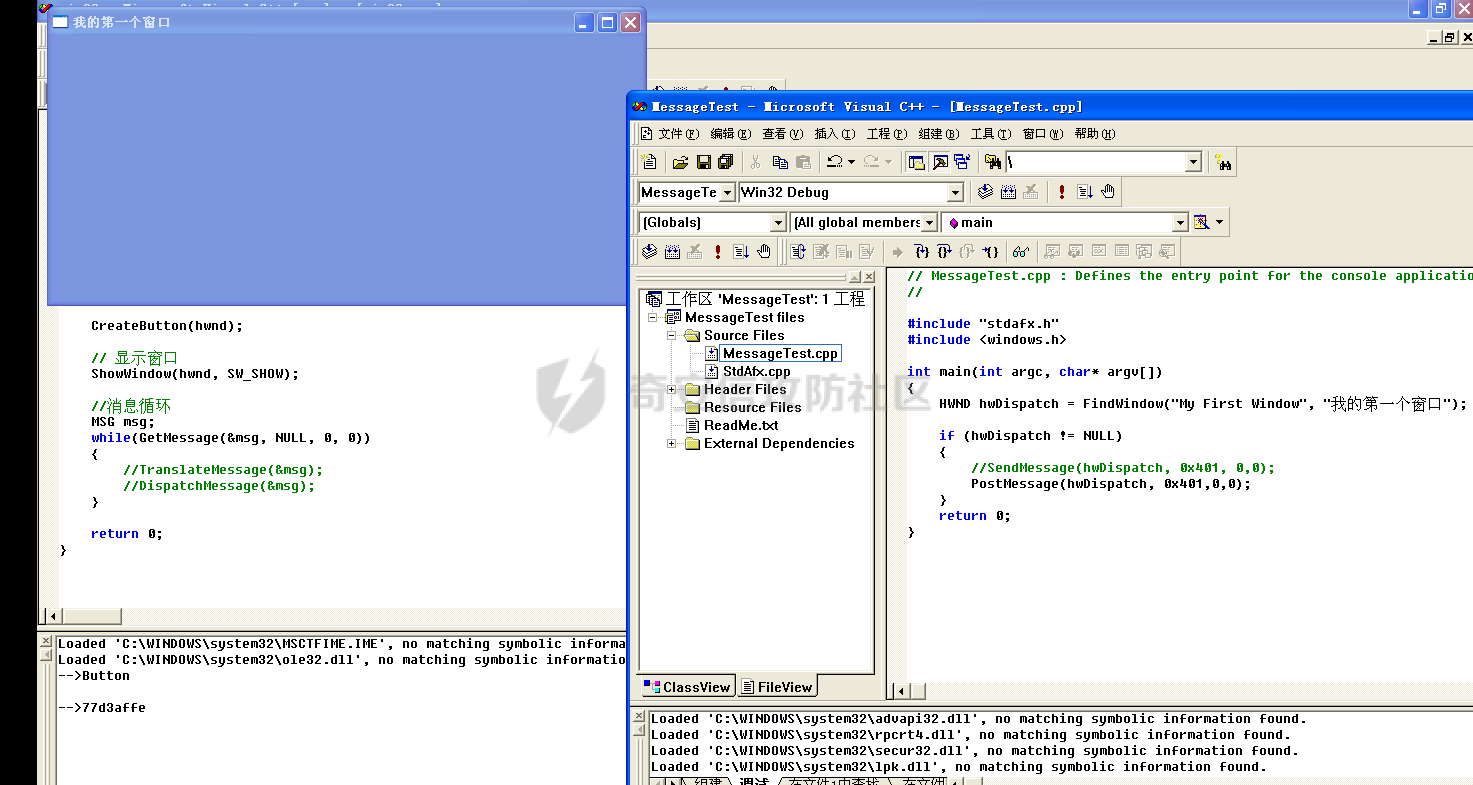Image resolution: width=1473 pixels, height=785 pixels.
Task: Open the (All global members) filter dropdown
Action: (x=928, y=223)
